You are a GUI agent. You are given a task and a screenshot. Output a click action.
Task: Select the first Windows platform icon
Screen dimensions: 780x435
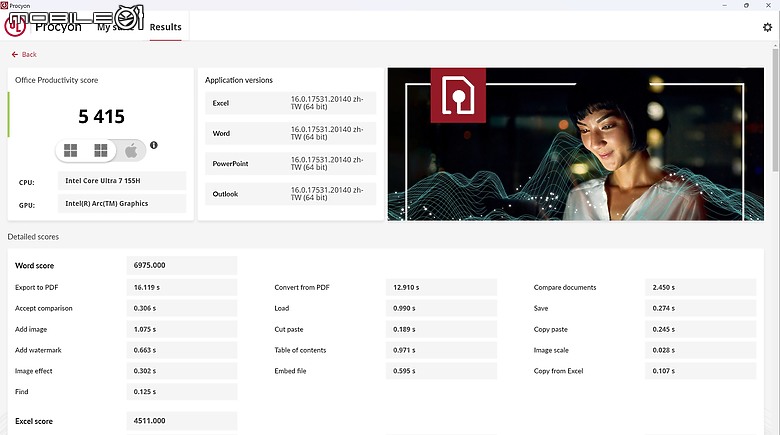click(71, 150)
